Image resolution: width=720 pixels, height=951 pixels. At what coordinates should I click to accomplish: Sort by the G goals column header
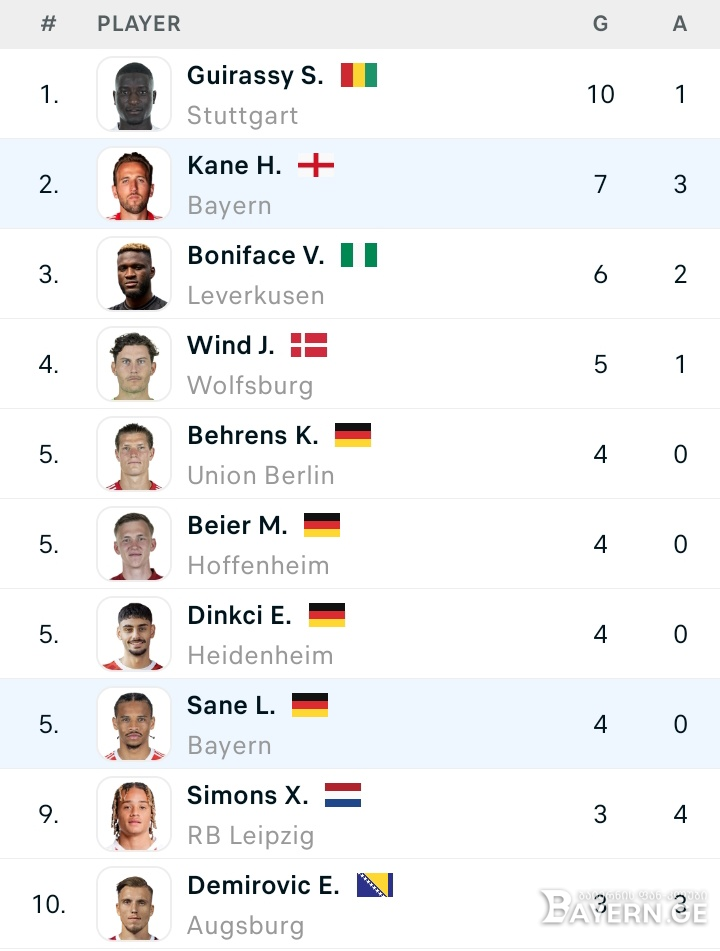pos(601,24)
